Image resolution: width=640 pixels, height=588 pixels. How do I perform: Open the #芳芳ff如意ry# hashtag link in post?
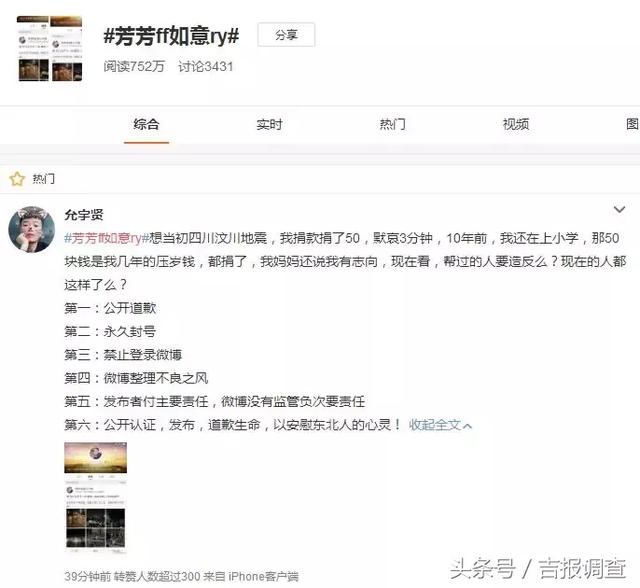point(107,238)
